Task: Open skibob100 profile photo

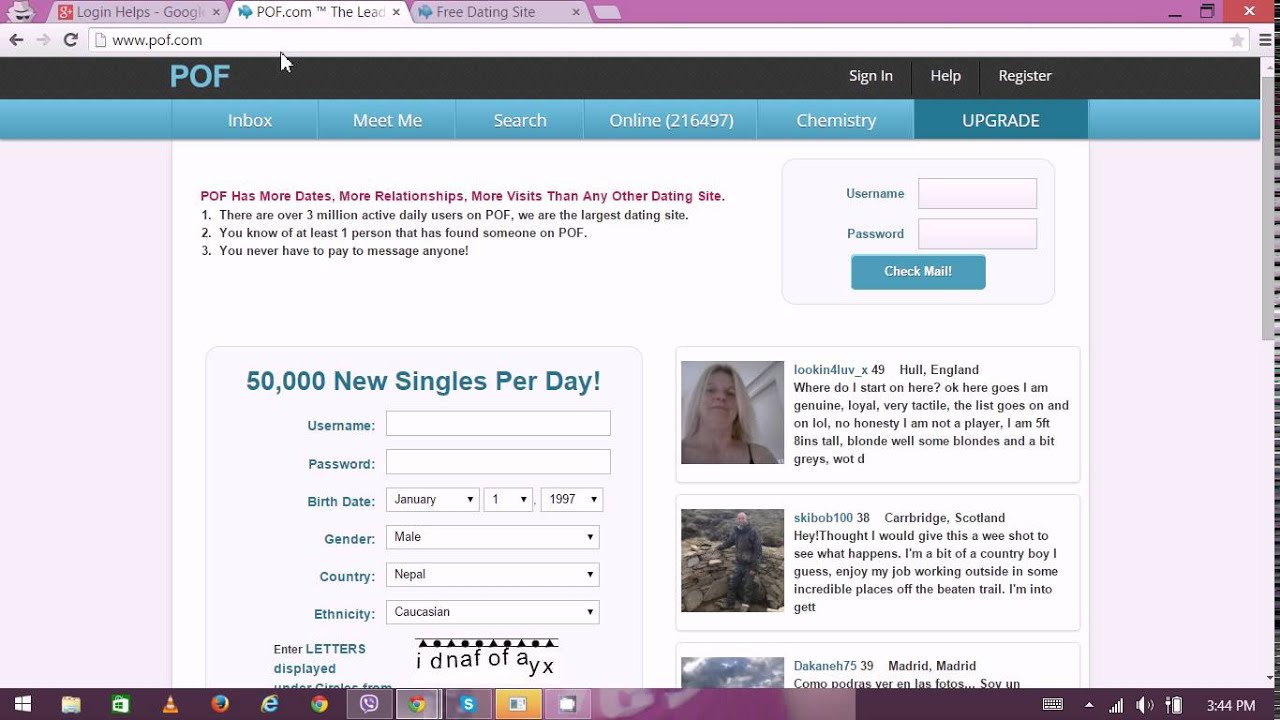Action: pos(732,560)
